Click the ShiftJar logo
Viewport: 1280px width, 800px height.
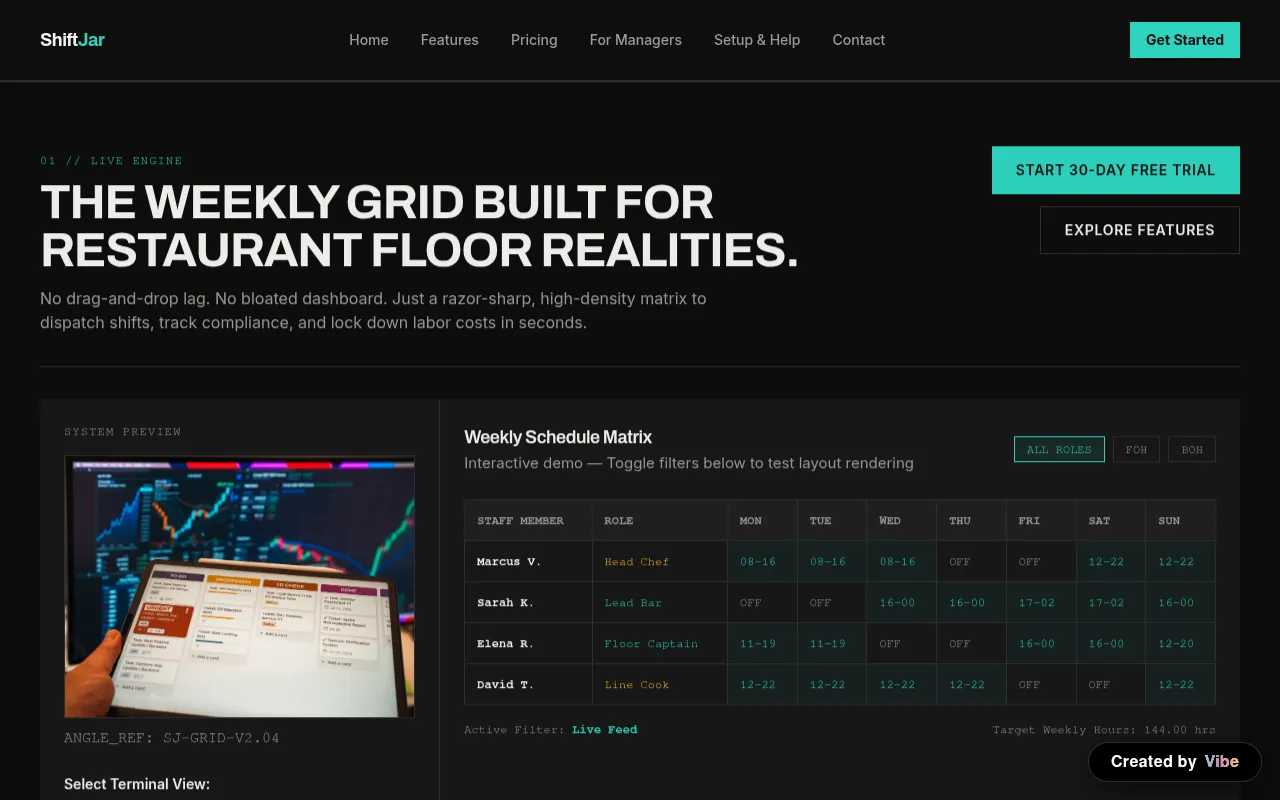(72, 40)
